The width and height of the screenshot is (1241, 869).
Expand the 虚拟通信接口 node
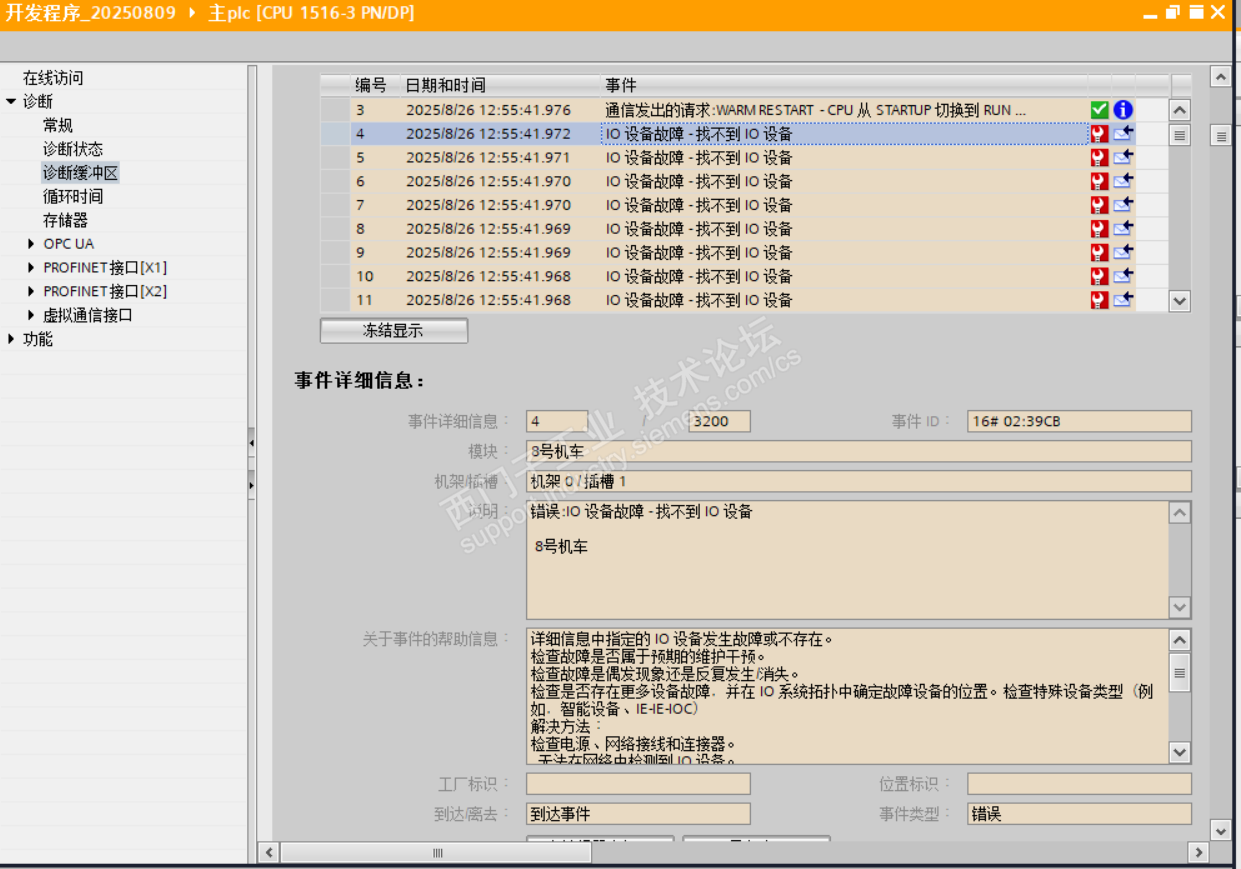click(32, 315)
